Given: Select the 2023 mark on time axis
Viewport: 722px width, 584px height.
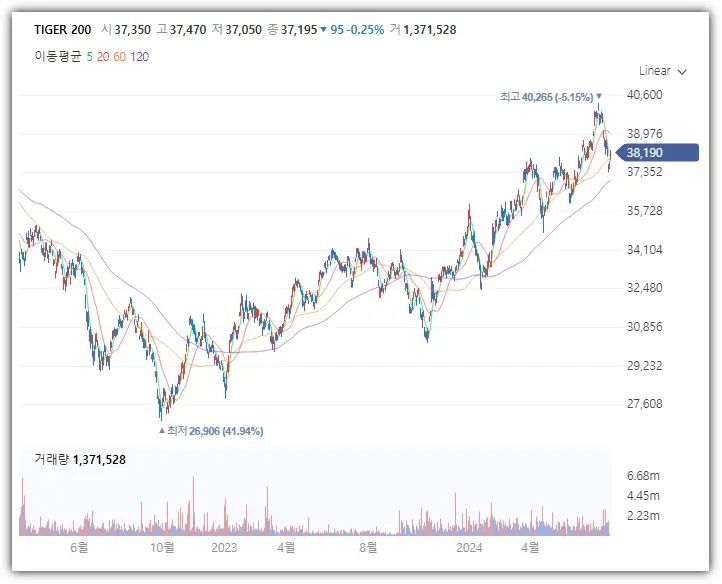Looking at the screenshot, I should [x=223, y=547].
